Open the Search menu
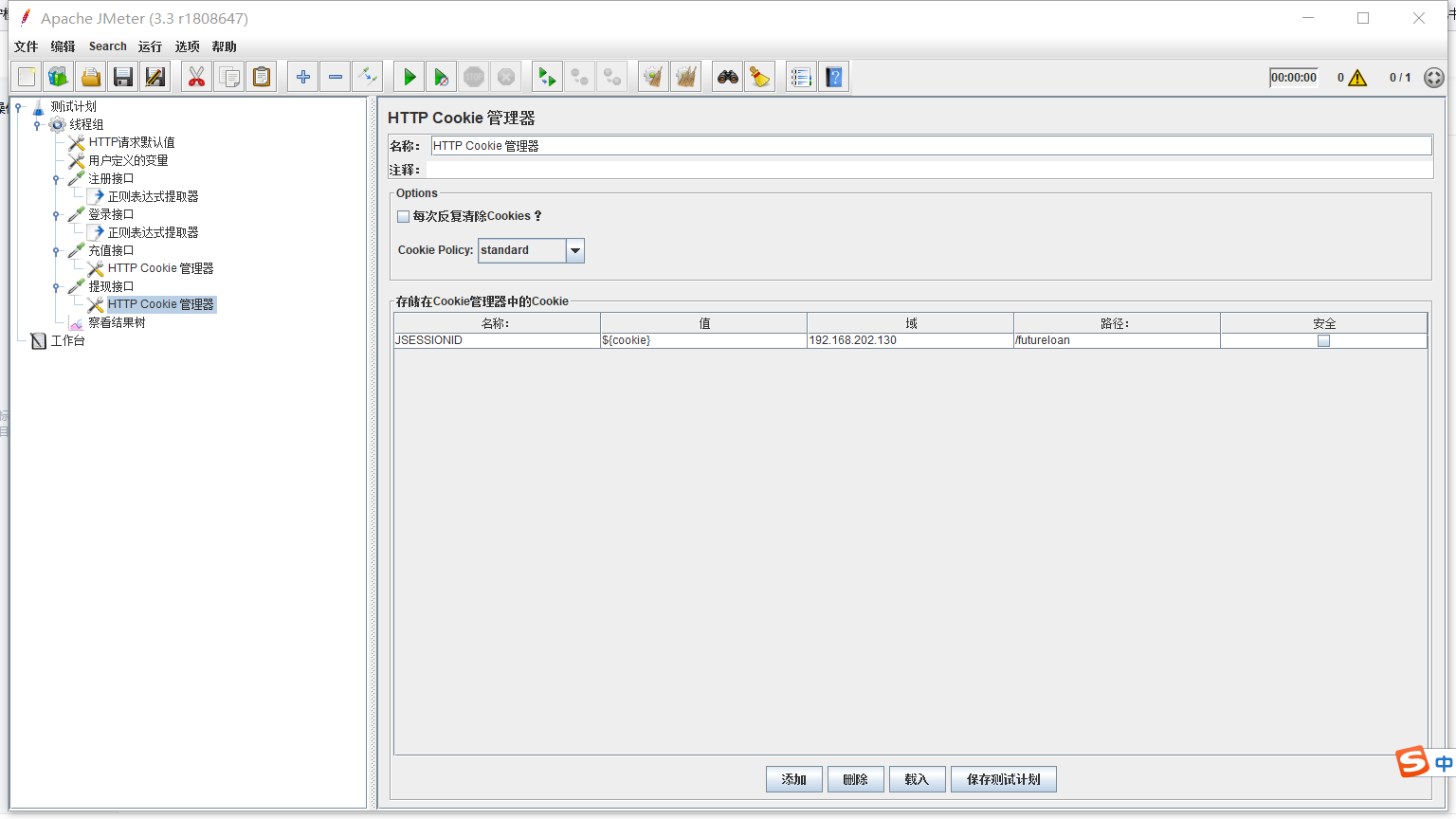Image resolution: width=1456 pixels, height=819 pixels. tap(108, 46)
